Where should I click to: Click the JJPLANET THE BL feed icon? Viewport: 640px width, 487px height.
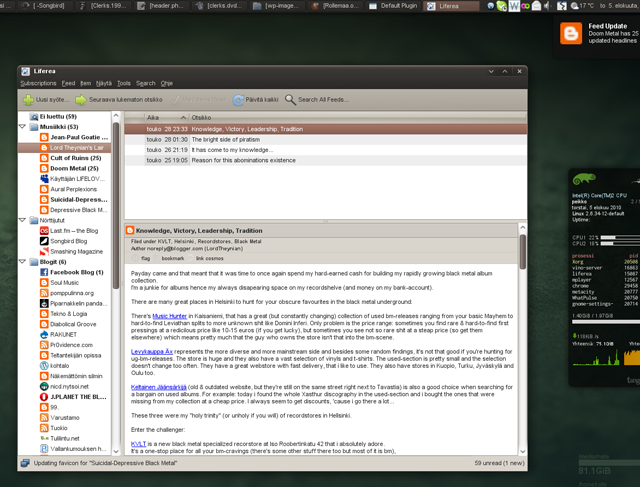coord(44,397)
